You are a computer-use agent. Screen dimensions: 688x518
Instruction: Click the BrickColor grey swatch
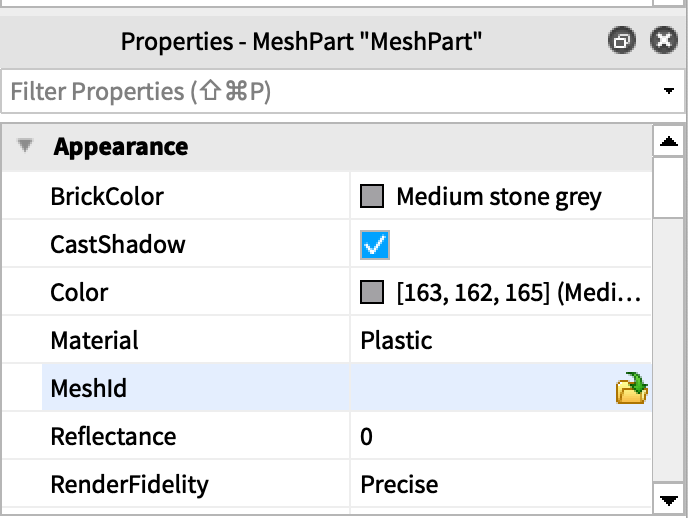pos(372,197)
